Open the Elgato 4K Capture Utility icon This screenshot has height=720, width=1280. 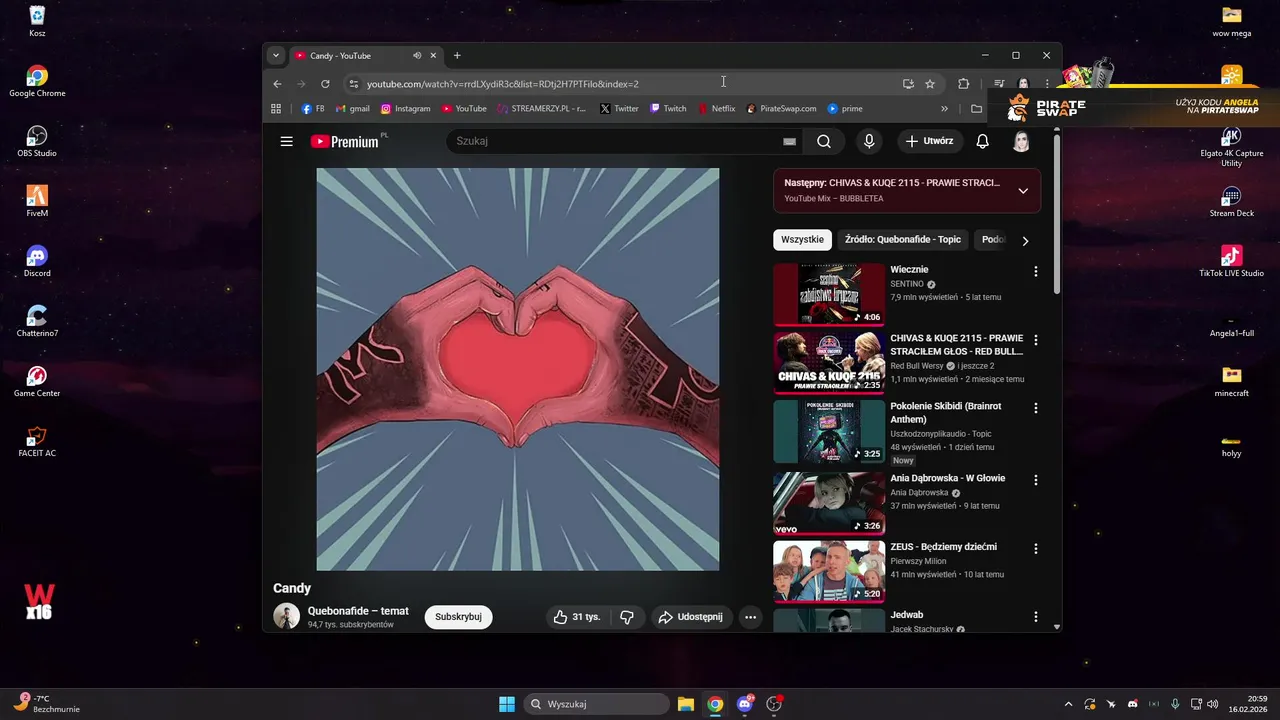pos(1232,146)
